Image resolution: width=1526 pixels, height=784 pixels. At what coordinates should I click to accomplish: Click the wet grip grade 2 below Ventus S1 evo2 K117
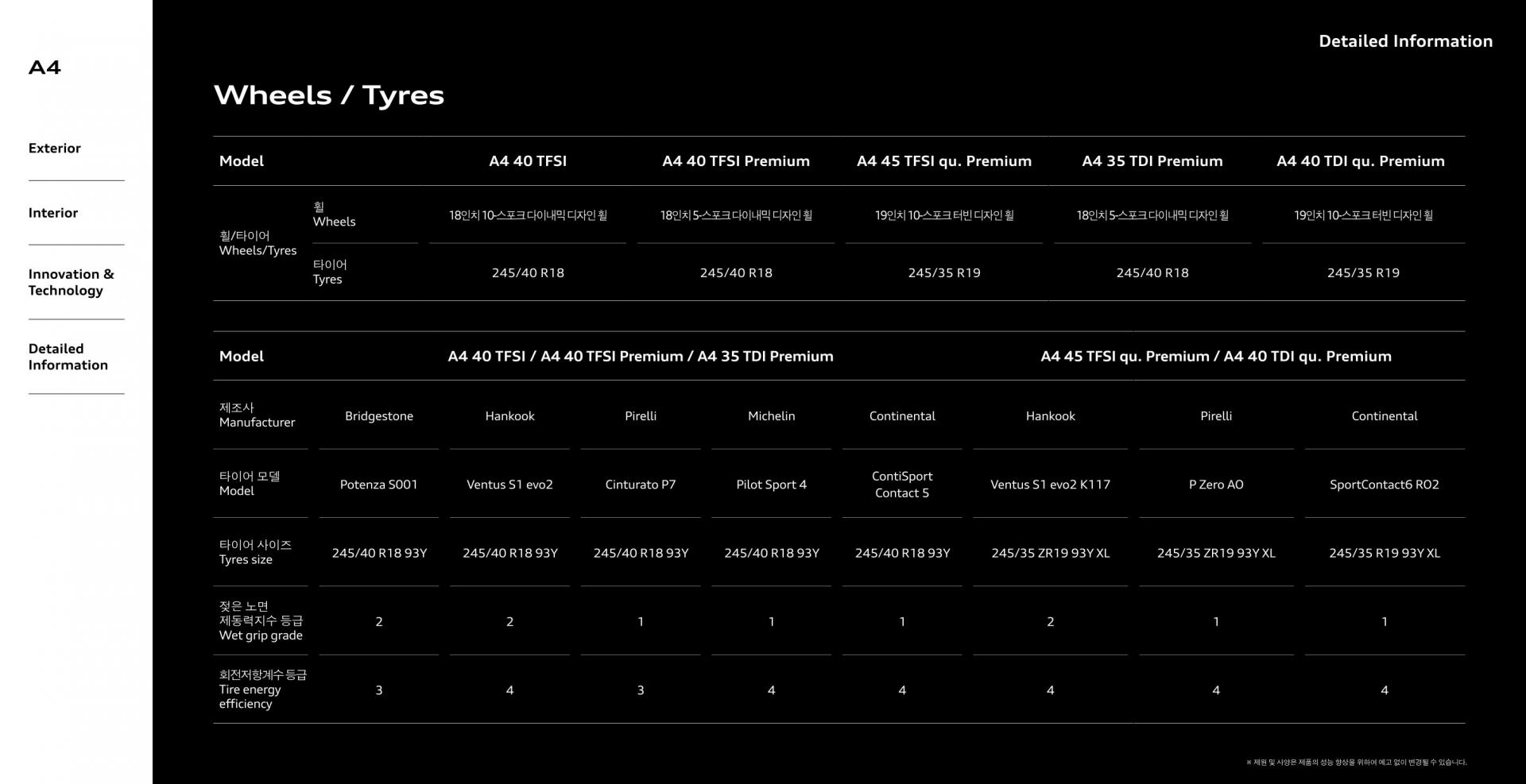tap(1050, 622)
